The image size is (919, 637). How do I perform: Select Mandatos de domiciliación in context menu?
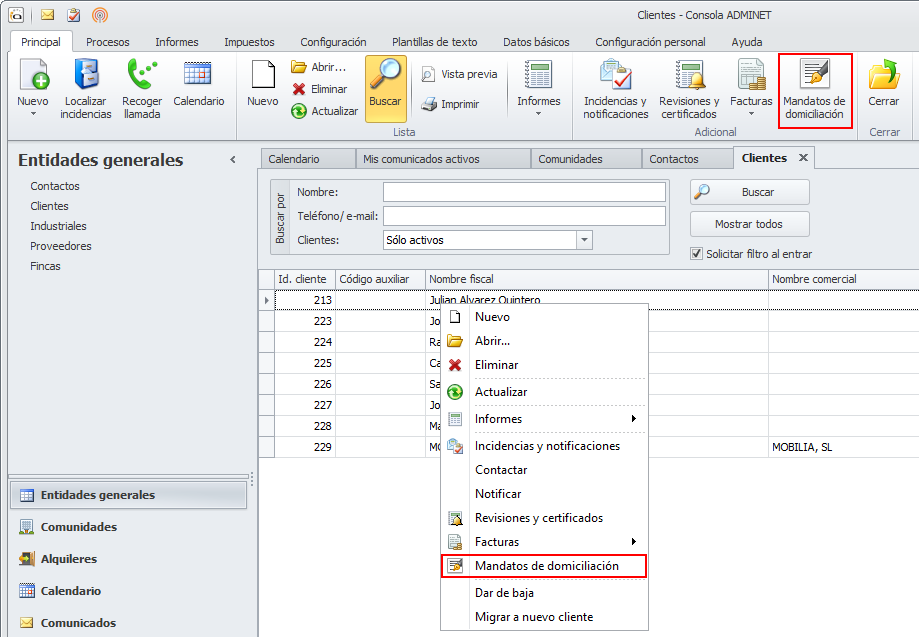coord(546,566)
